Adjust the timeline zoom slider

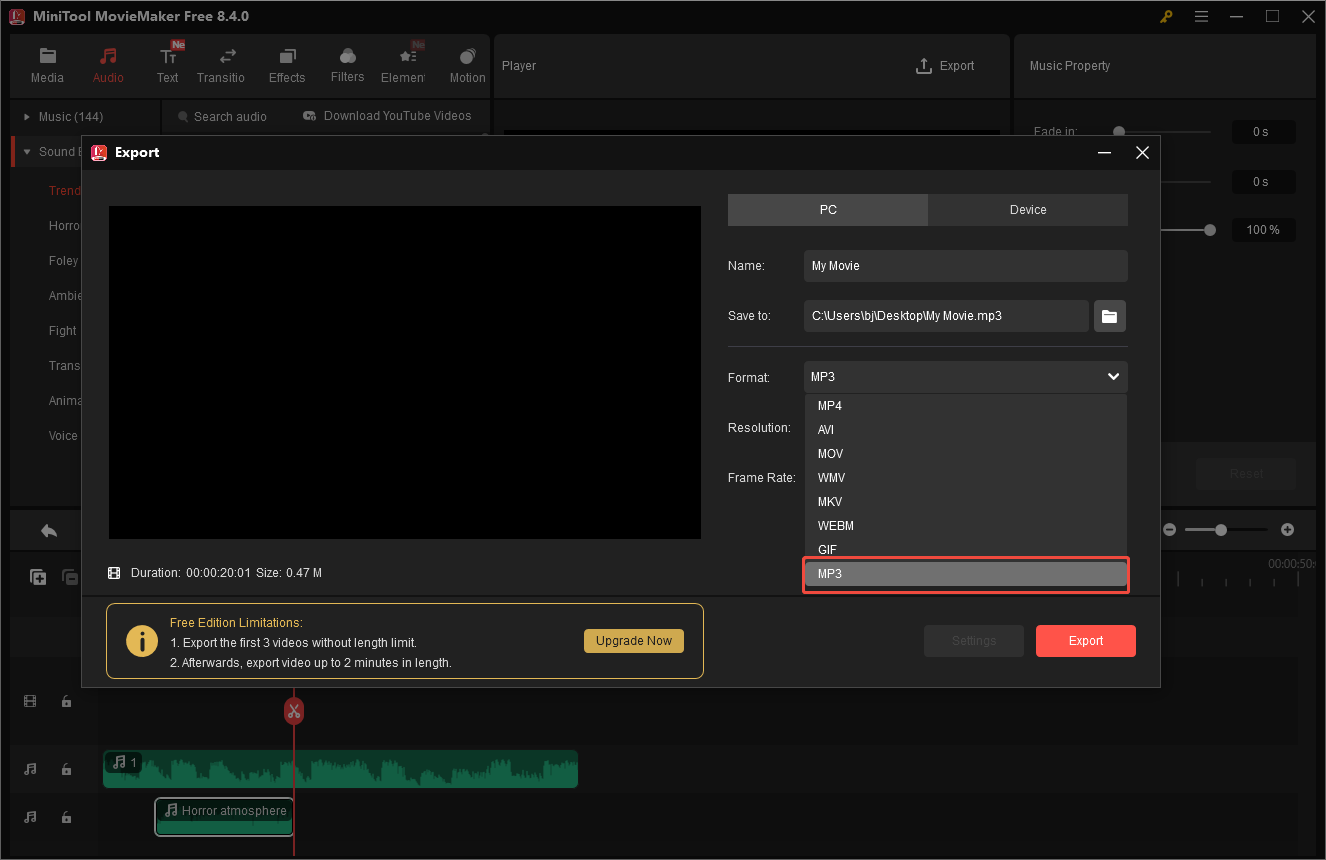click(x=1223, y=530)
